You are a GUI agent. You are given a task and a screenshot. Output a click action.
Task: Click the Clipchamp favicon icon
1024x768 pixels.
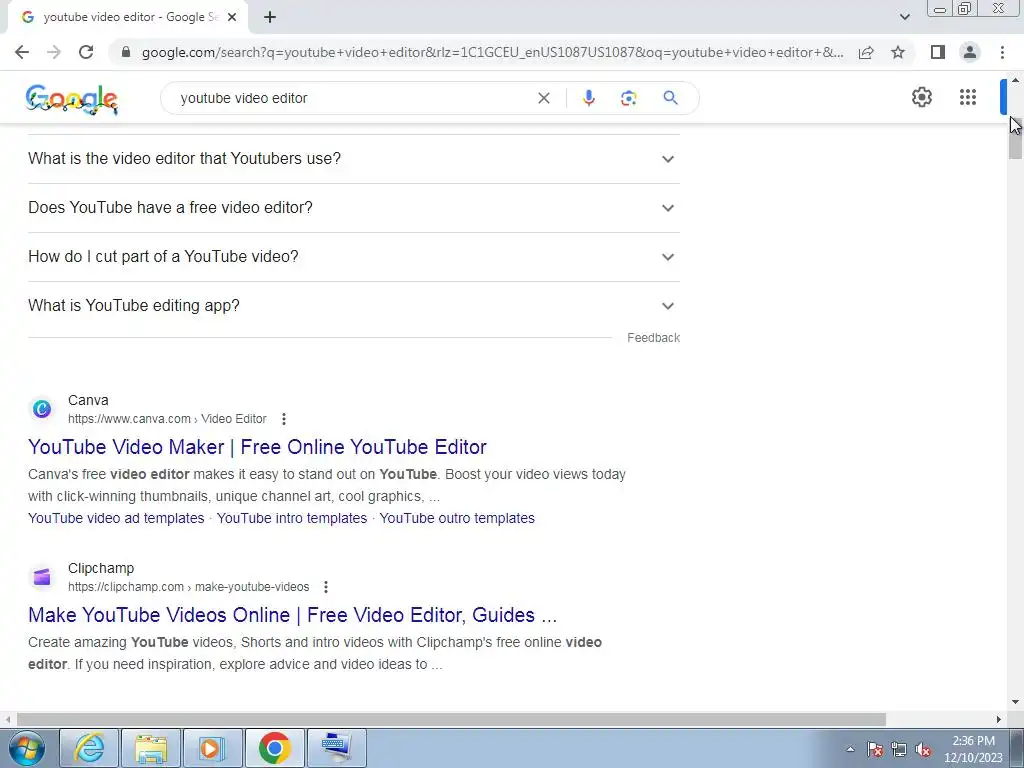42,577
